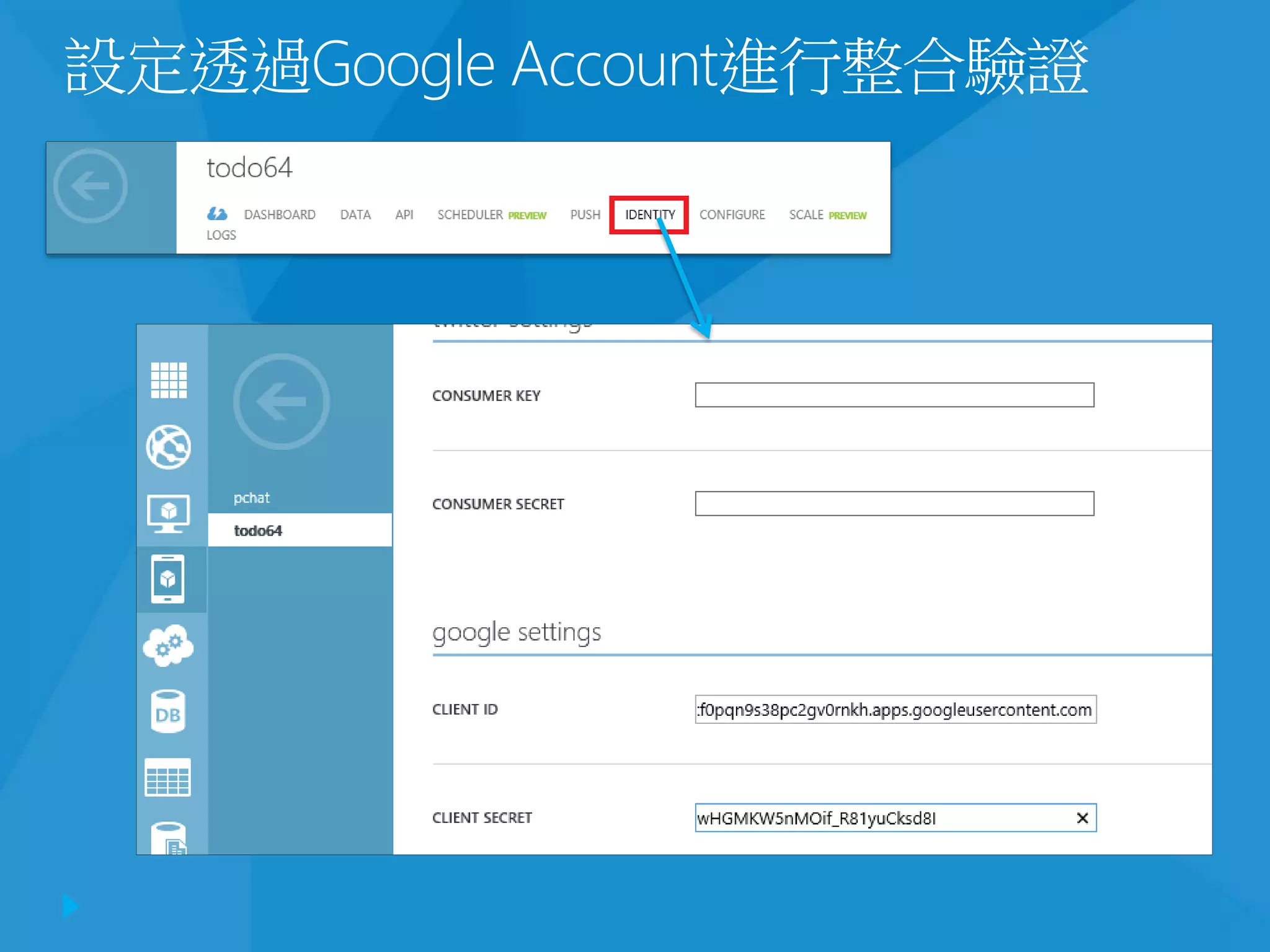Image resolution: width=1270 pixels, height=952 pixels.
Task: Open the All Items grid icon in sidebar
Action: point(169,380)
